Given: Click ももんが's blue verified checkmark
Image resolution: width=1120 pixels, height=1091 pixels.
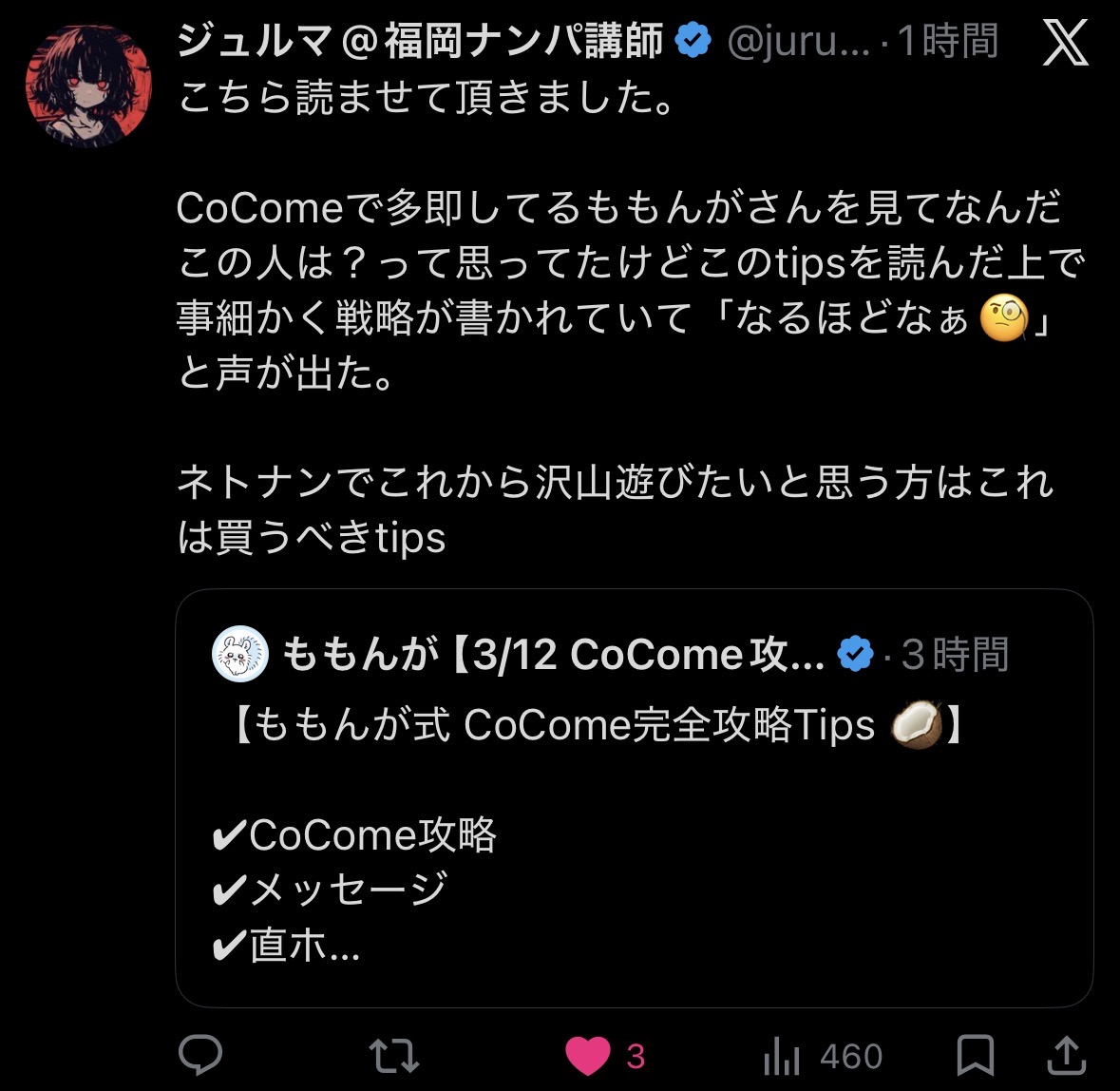Looking at the screenshot, I should point(856,654).
